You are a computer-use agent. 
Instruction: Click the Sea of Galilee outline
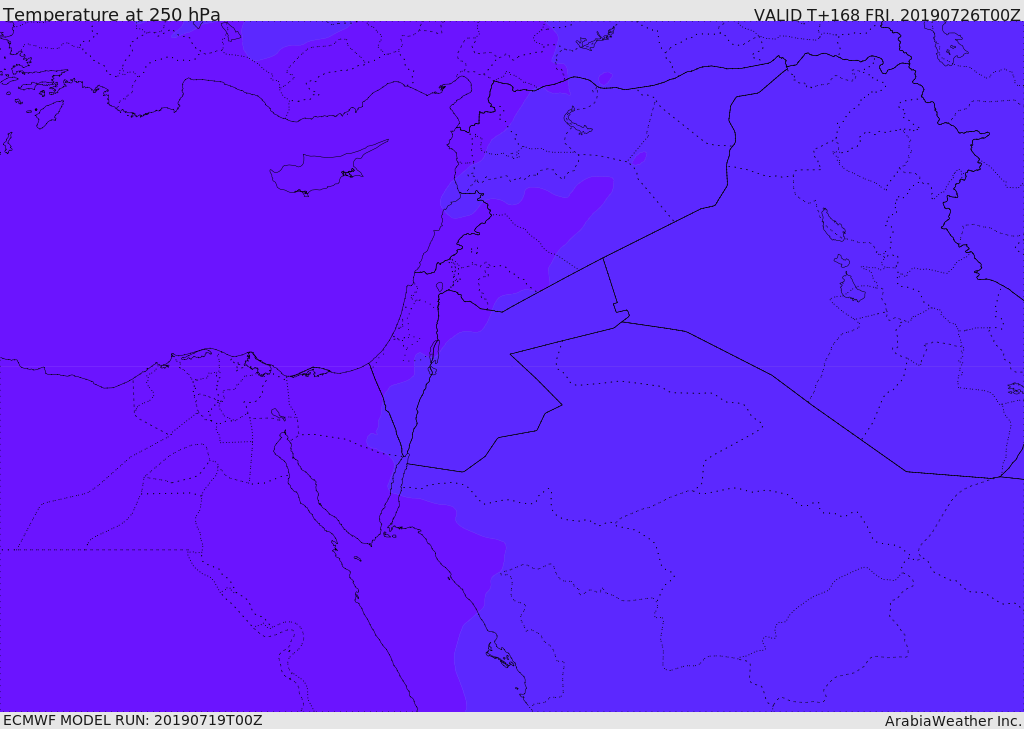pos(440,287)
